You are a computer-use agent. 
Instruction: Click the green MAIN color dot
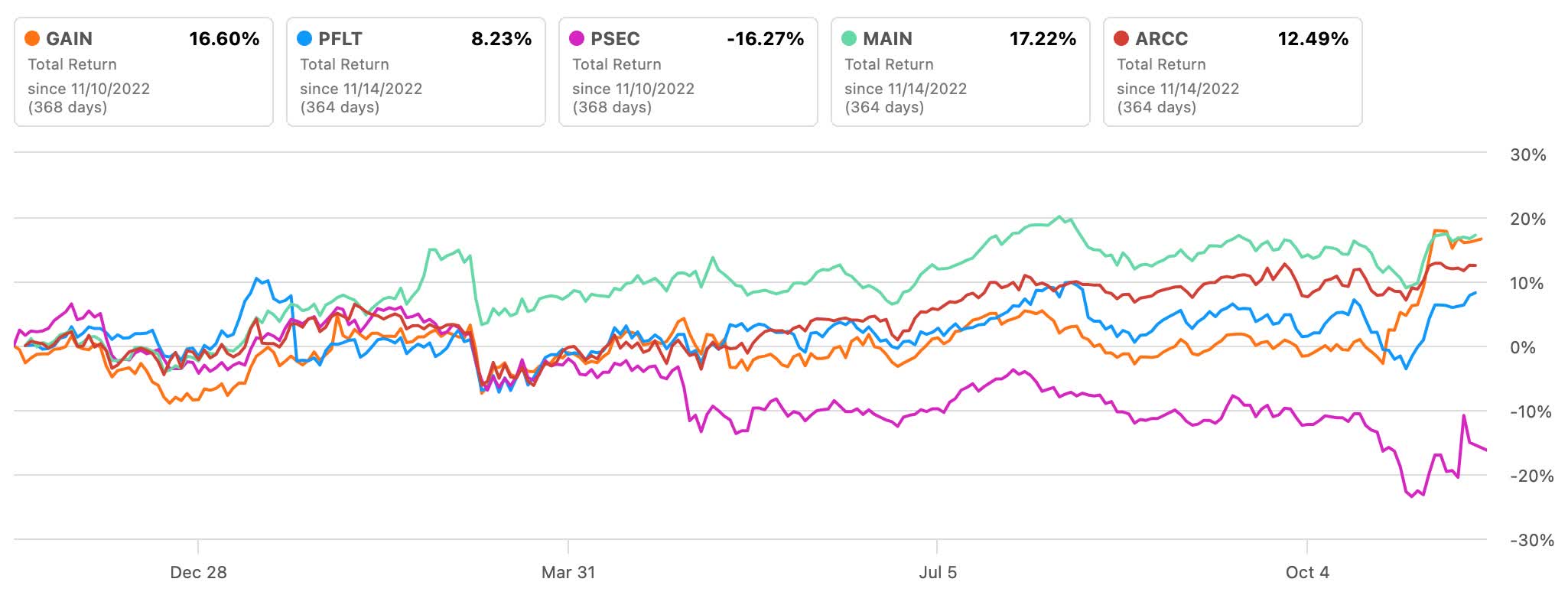pos(849,38)
